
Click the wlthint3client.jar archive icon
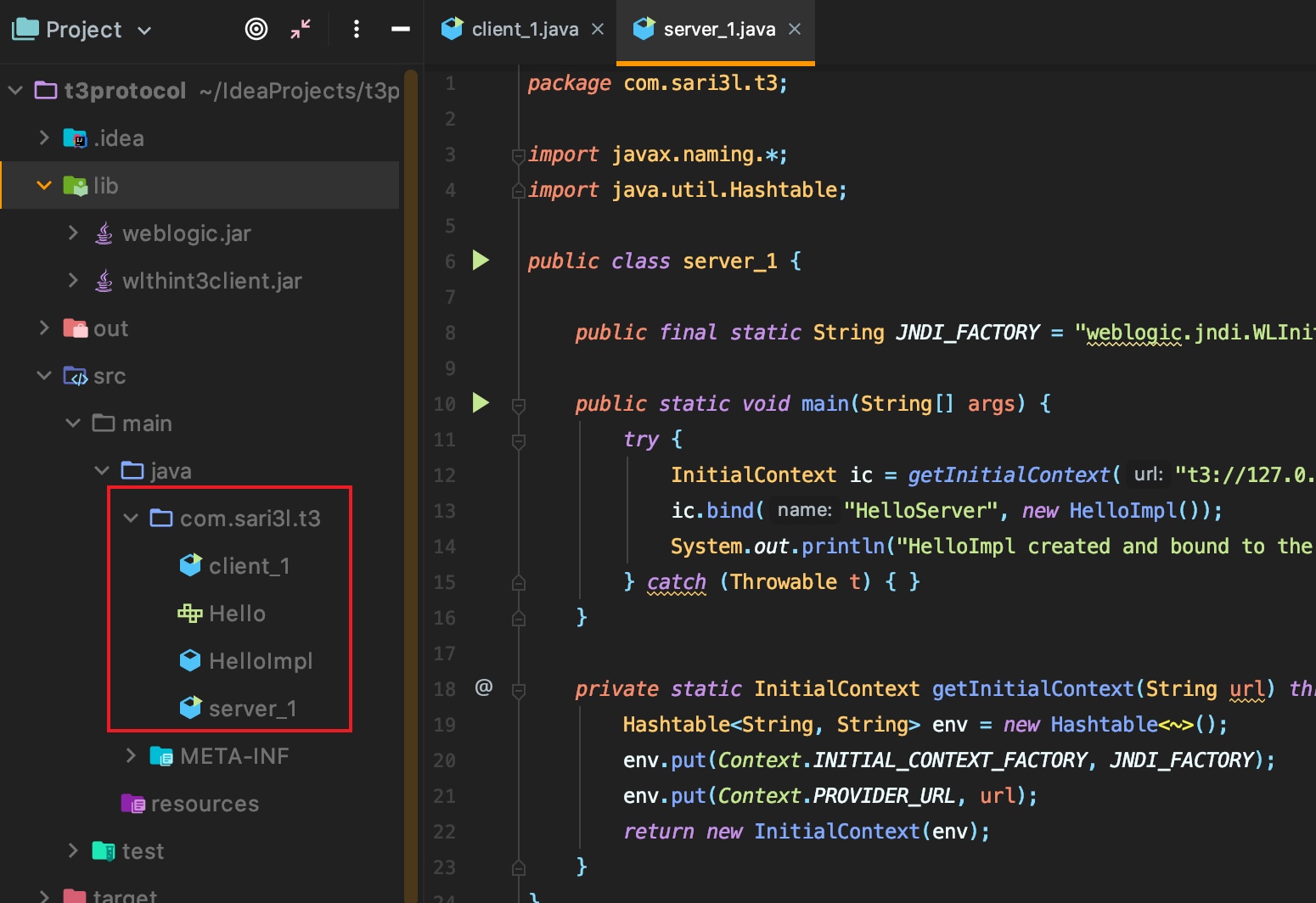pyautogui.click(x=104, y=280)
